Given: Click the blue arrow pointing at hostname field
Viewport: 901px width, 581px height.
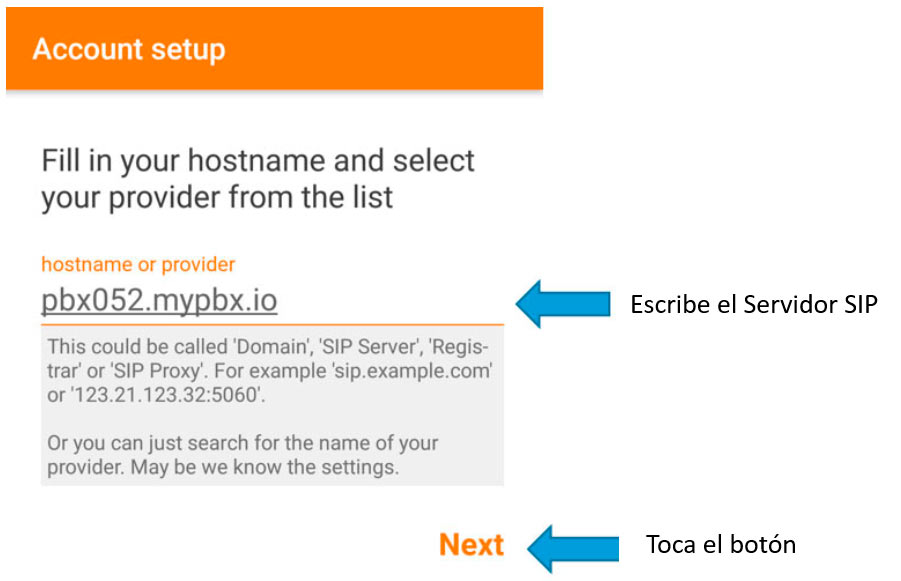Looking at the screenshot, I should 563,302.
